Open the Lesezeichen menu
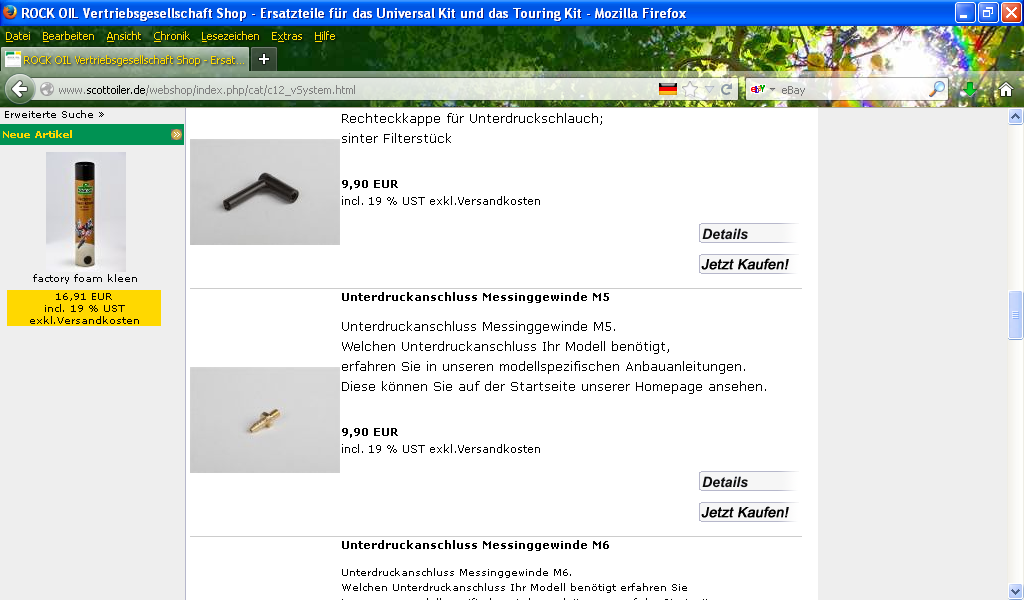The image size is (1024, 600). tap(230, 37)
